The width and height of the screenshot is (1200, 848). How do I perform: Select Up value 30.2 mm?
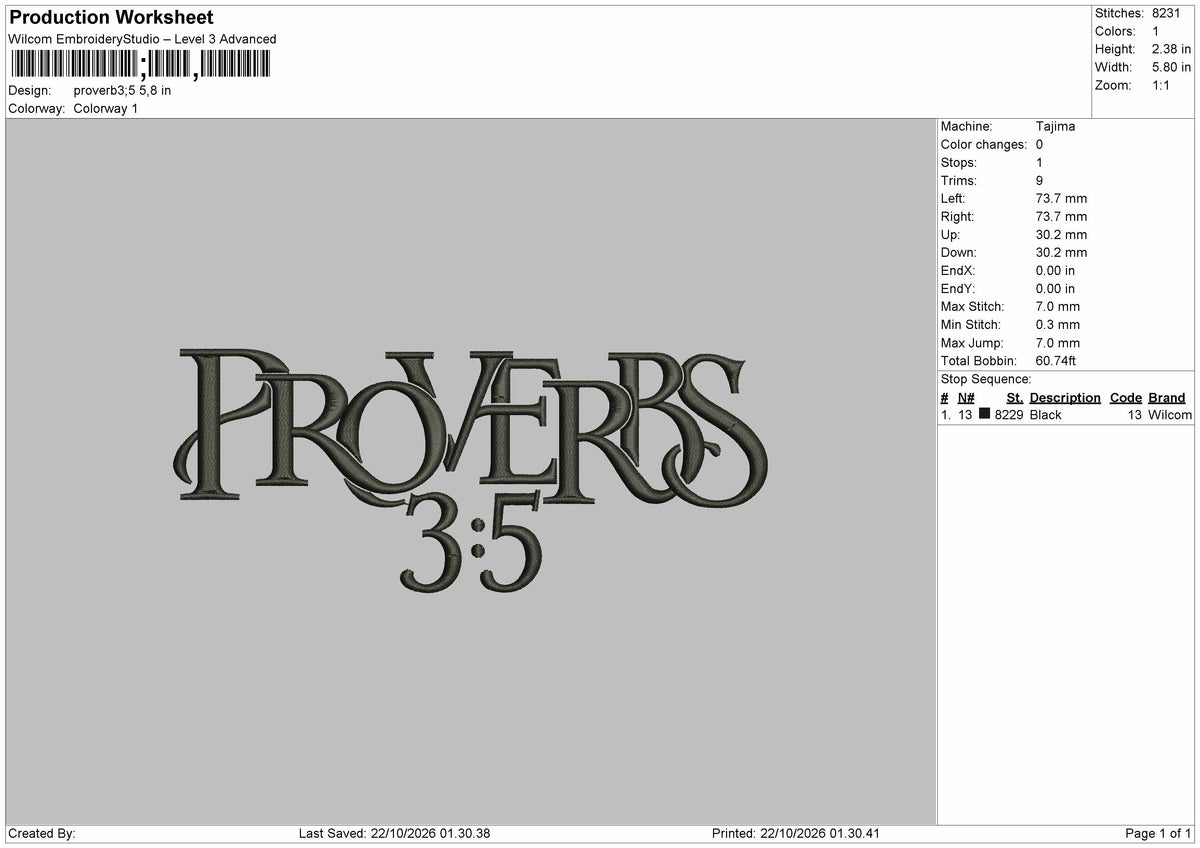point(1062,235)
